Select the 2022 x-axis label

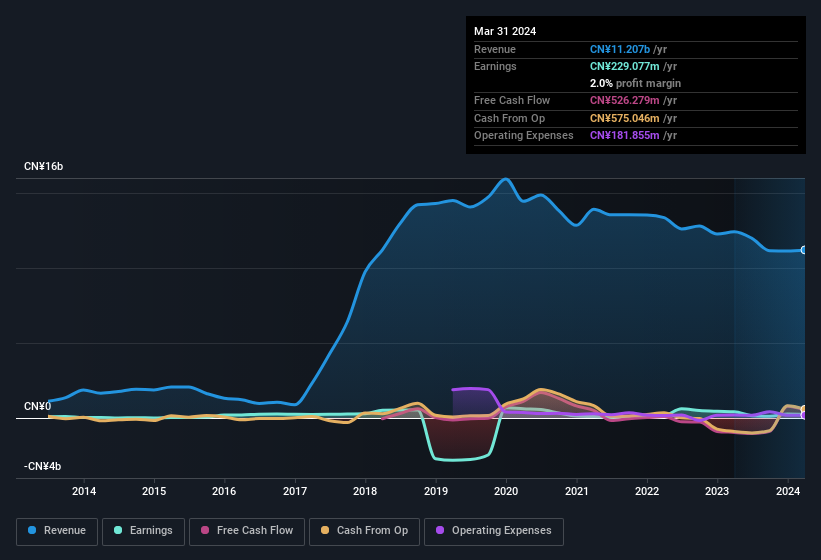pyautogui.click(x=647, y=491)
